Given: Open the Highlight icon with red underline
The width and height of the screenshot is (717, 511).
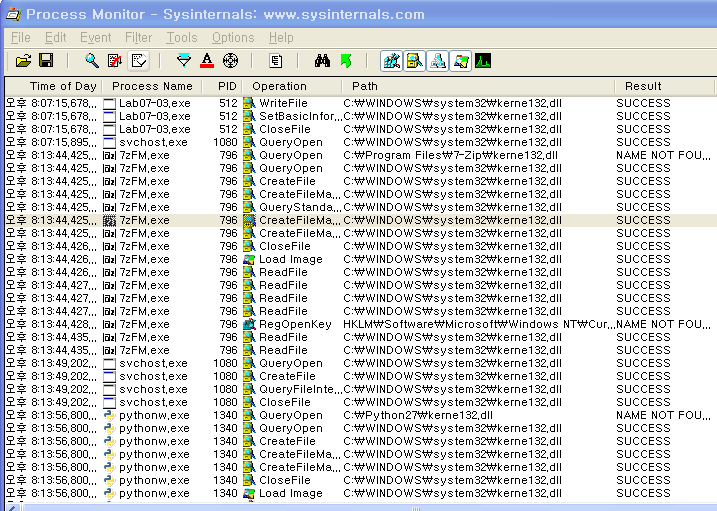Looking at the screenshot, I should [207, 60].
